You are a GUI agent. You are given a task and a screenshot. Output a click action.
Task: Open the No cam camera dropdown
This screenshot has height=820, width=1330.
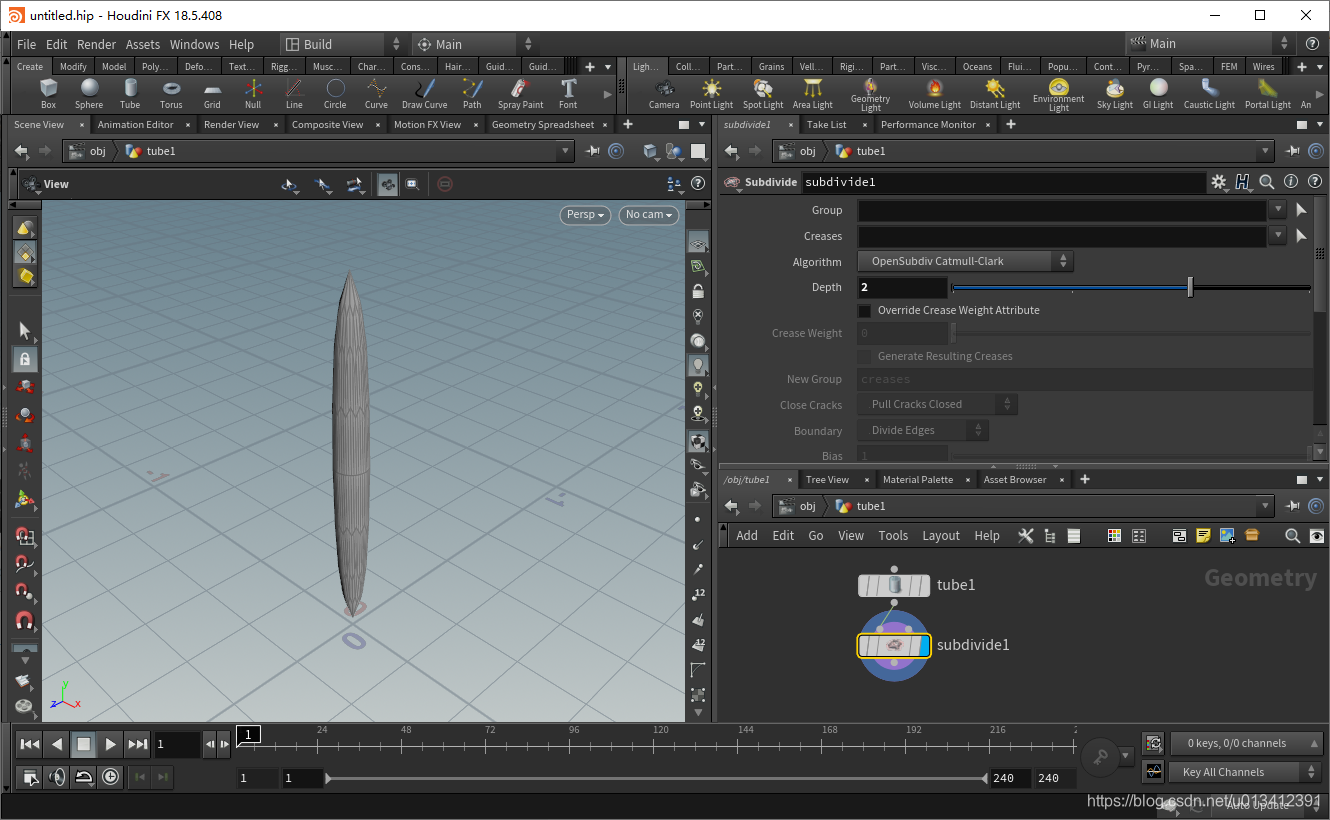pyautogui.click(x=649, y=215)
